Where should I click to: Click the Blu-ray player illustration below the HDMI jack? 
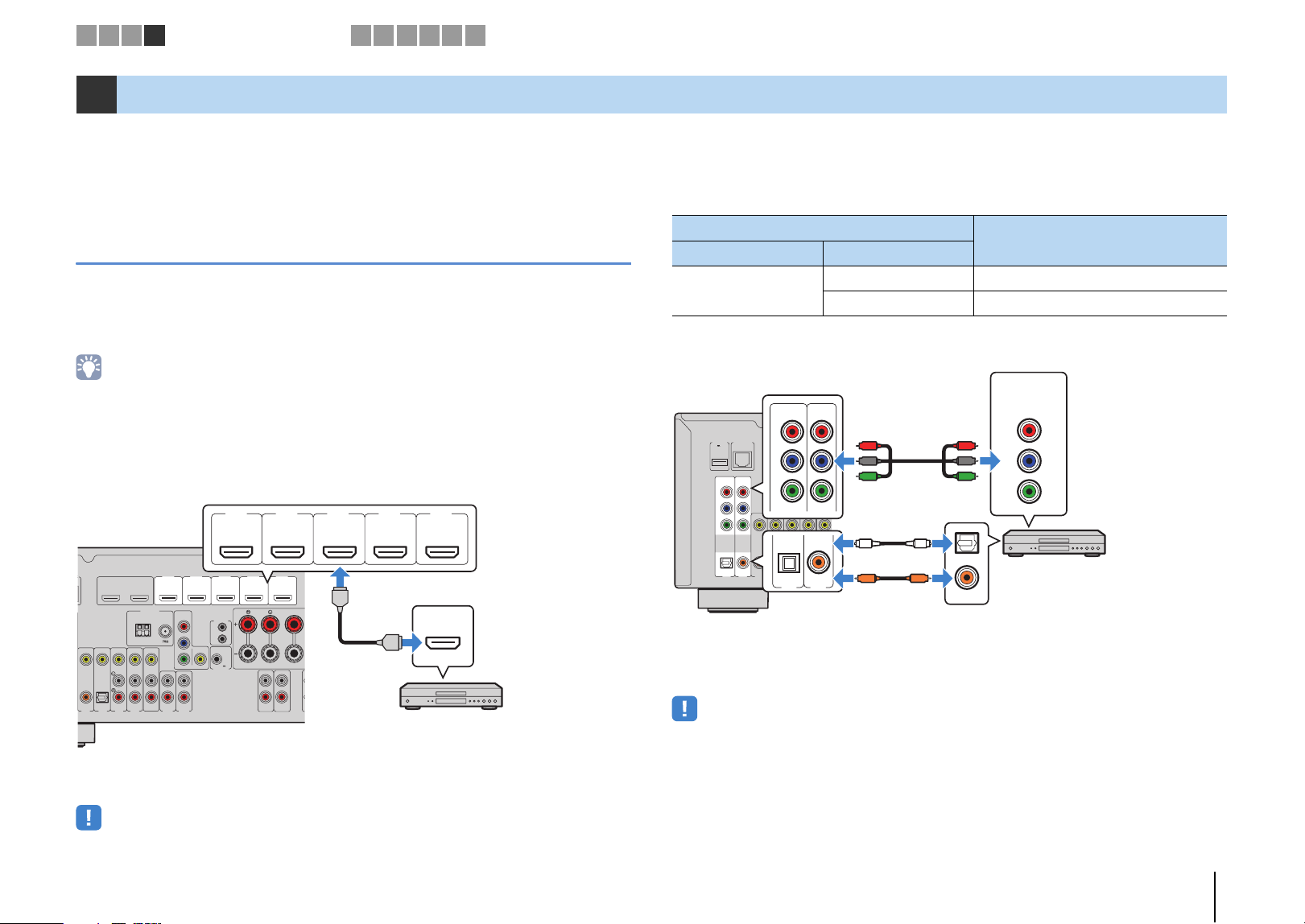pos(452,696)
